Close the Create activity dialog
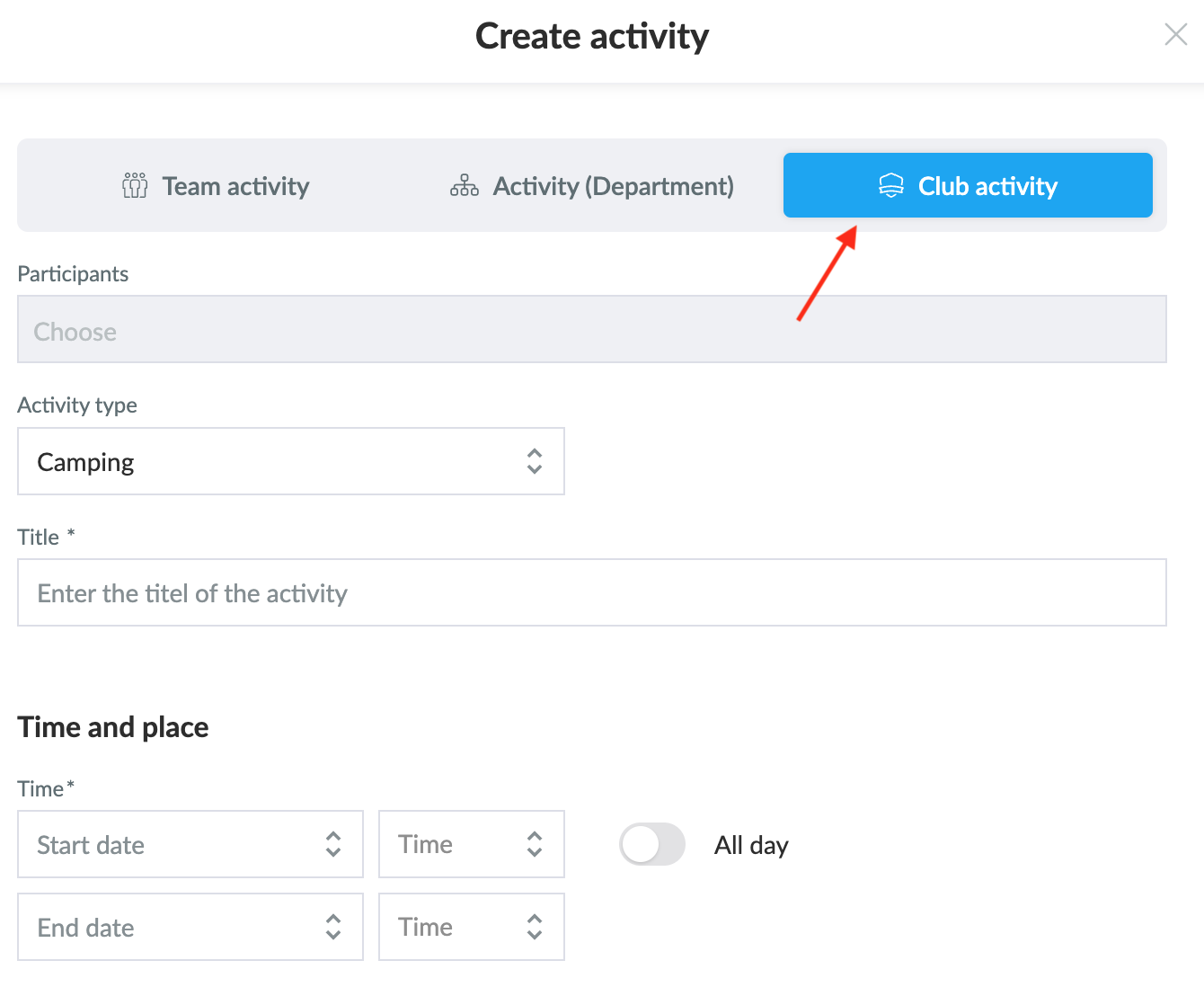The image size is (1204, 996). [x=1175, y=35]
